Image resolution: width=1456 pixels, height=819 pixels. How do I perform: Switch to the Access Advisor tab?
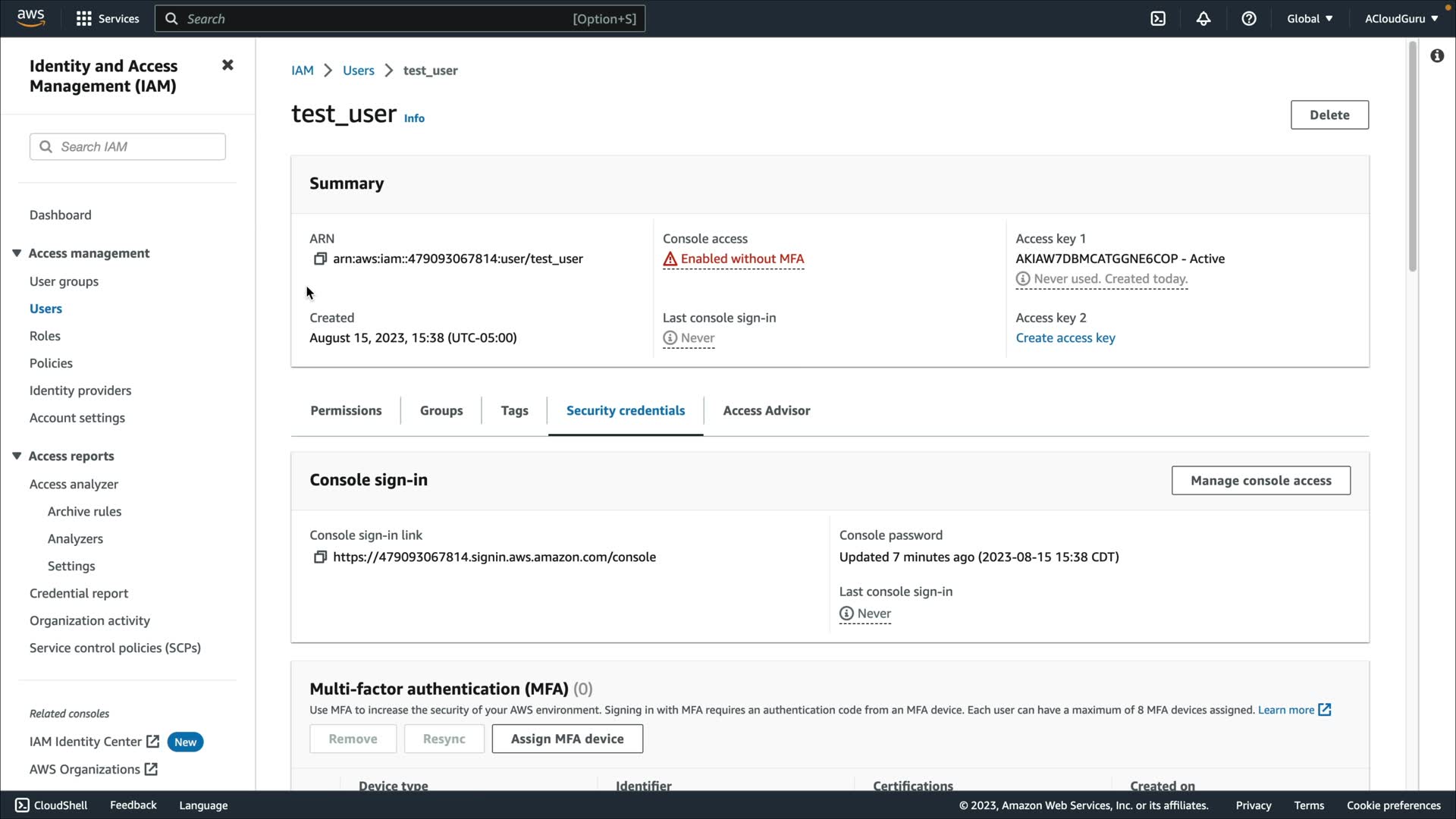point(766,410)
